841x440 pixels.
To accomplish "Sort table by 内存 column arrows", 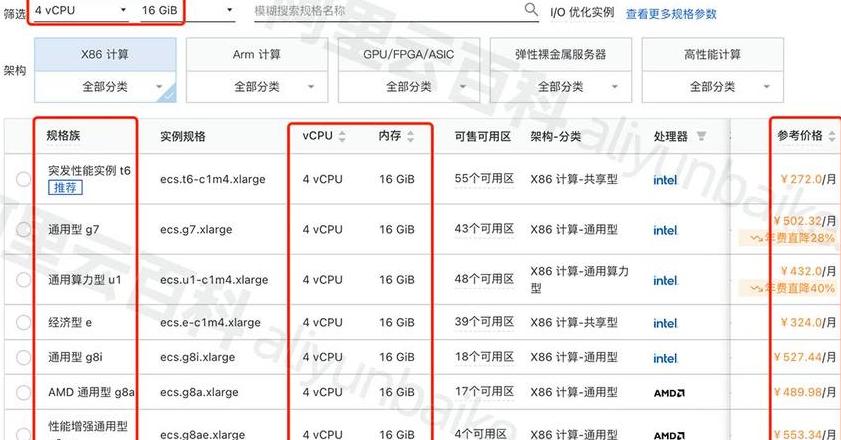I will point(410,136).
